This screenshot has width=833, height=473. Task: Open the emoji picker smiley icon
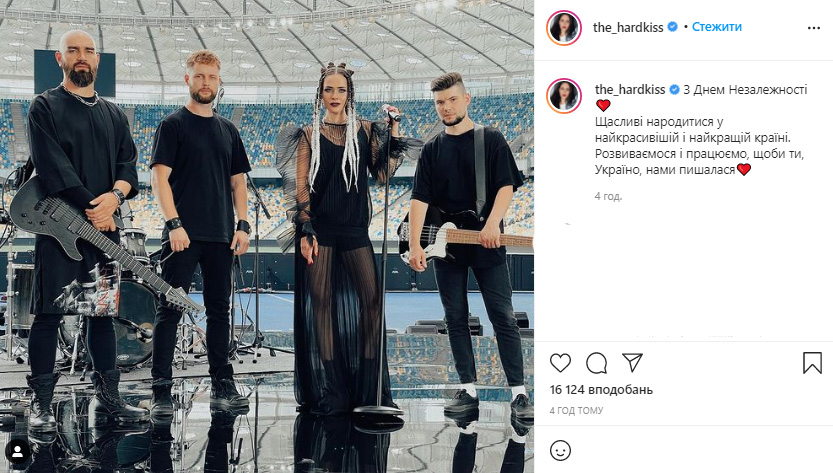point(560,451)
